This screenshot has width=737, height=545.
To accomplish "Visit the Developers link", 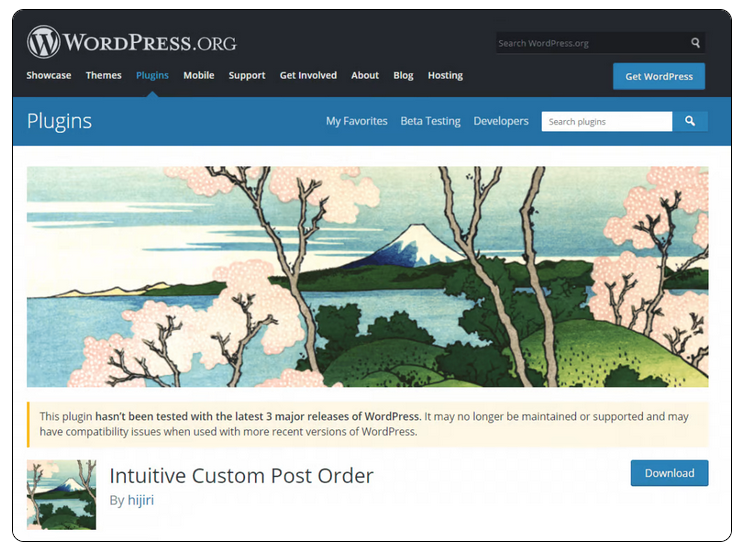I will pyautogui.click(x=501, y=121).
